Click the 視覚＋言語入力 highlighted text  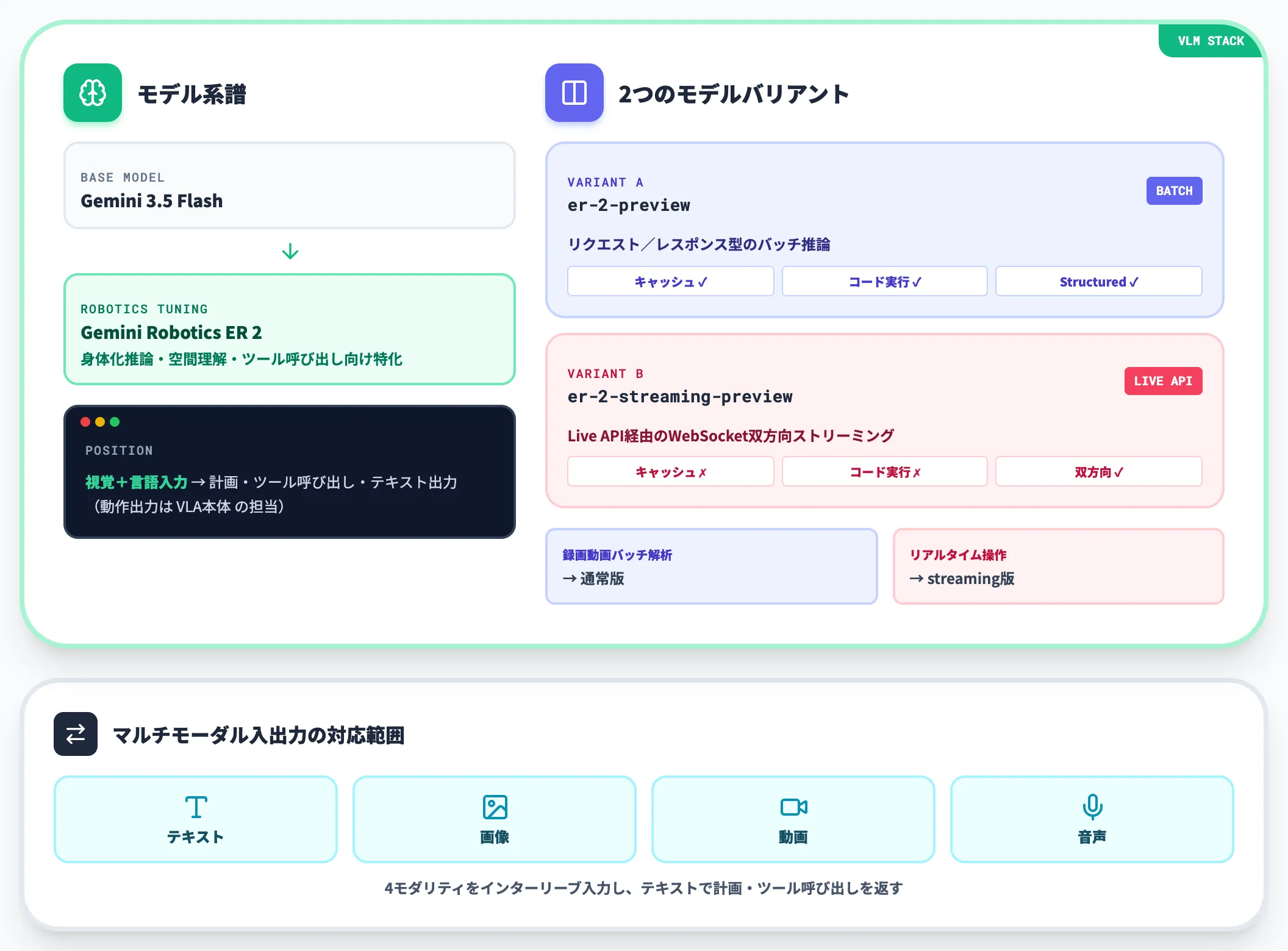point(137,482)
